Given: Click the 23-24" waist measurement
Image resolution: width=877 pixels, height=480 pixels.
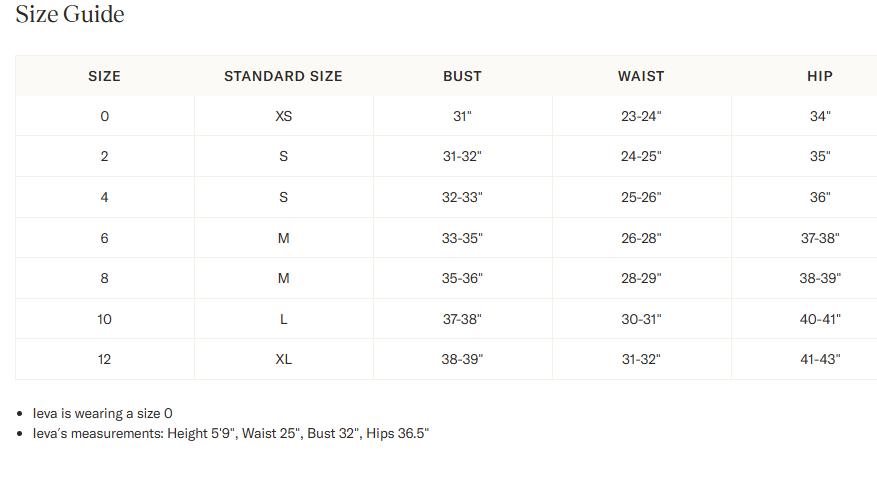Looking at the screenshot, I should pyautogui.click(x=641, y=116).
